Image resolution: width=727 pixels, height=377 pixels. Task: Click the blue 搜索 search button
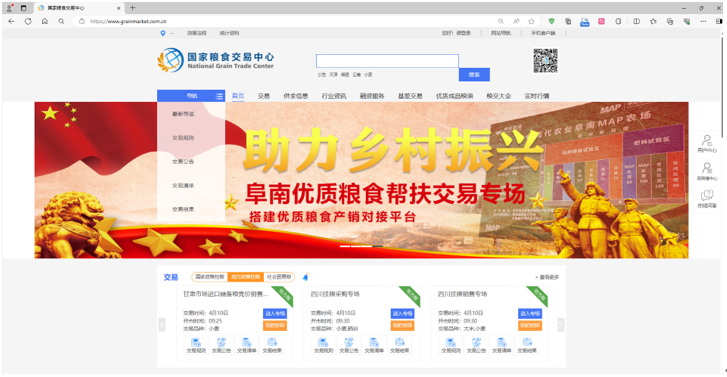click(x=474, y=75)
